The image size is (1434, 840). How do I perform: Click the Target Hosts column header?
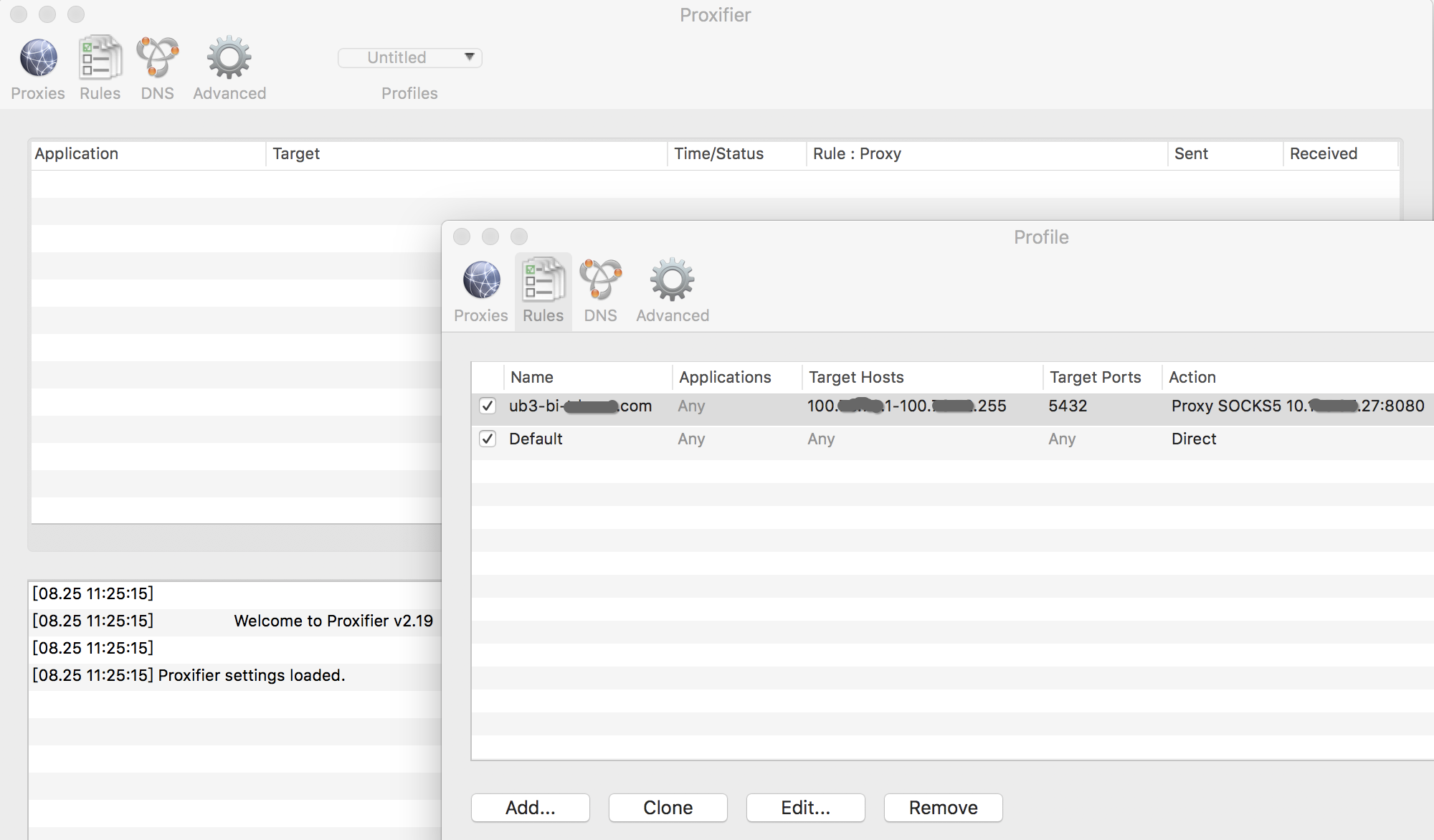(x=922, y=377)
